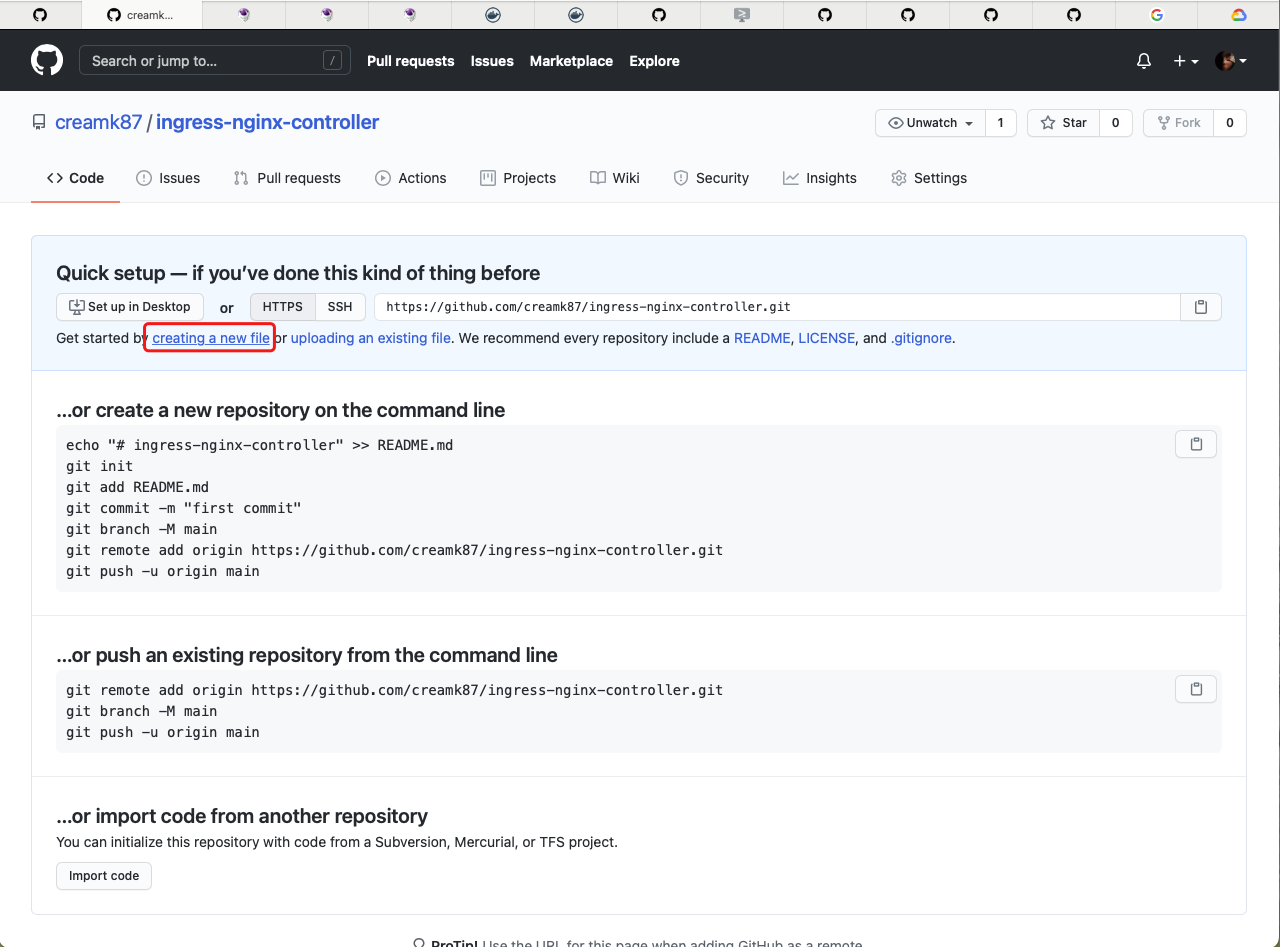The height and width of the screenshot is (947, 1280).
Task: Focus the Search or jump to field
Action: (215, 61)
